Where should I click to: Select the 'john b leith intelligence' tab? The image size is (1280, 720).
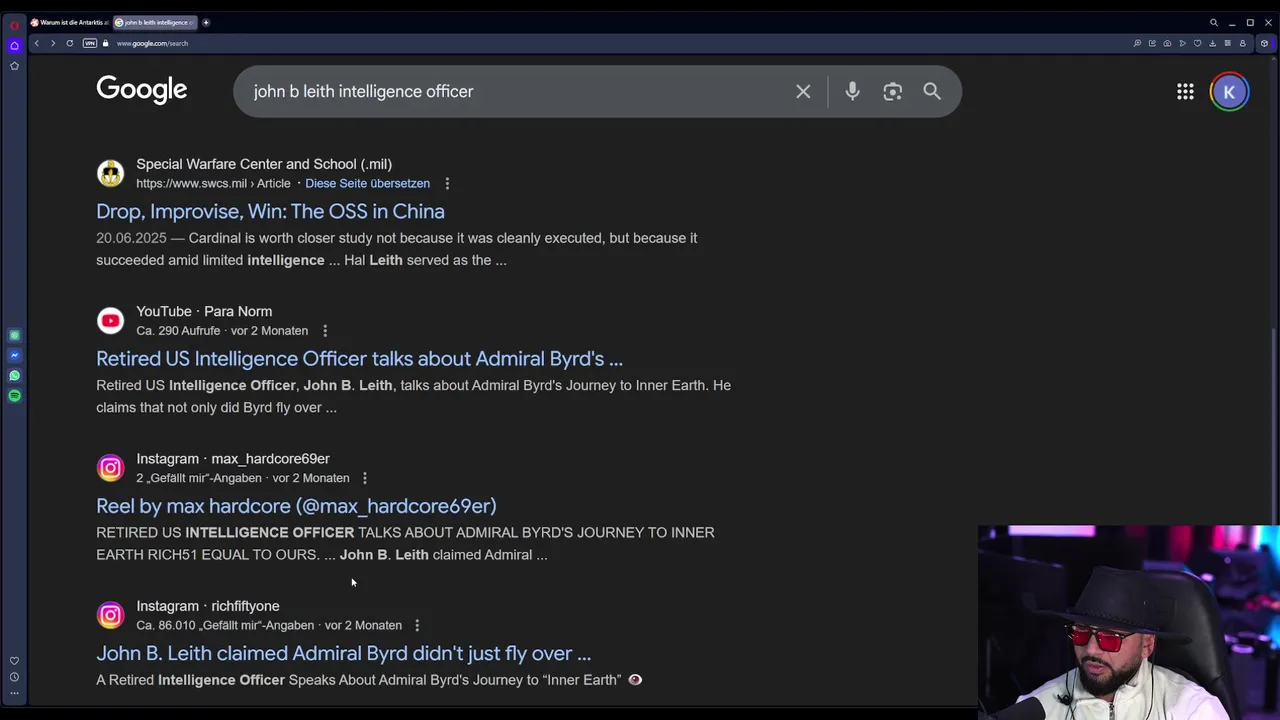(x=155, y=22)
